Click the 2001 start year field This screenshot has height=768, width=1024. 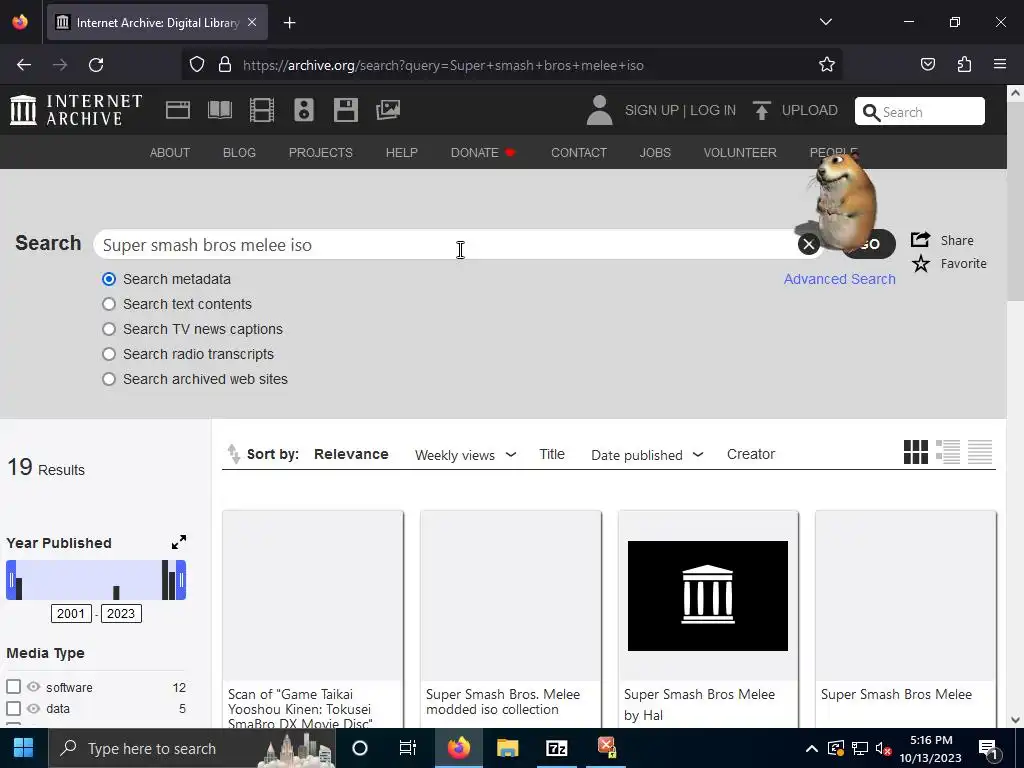71,613
